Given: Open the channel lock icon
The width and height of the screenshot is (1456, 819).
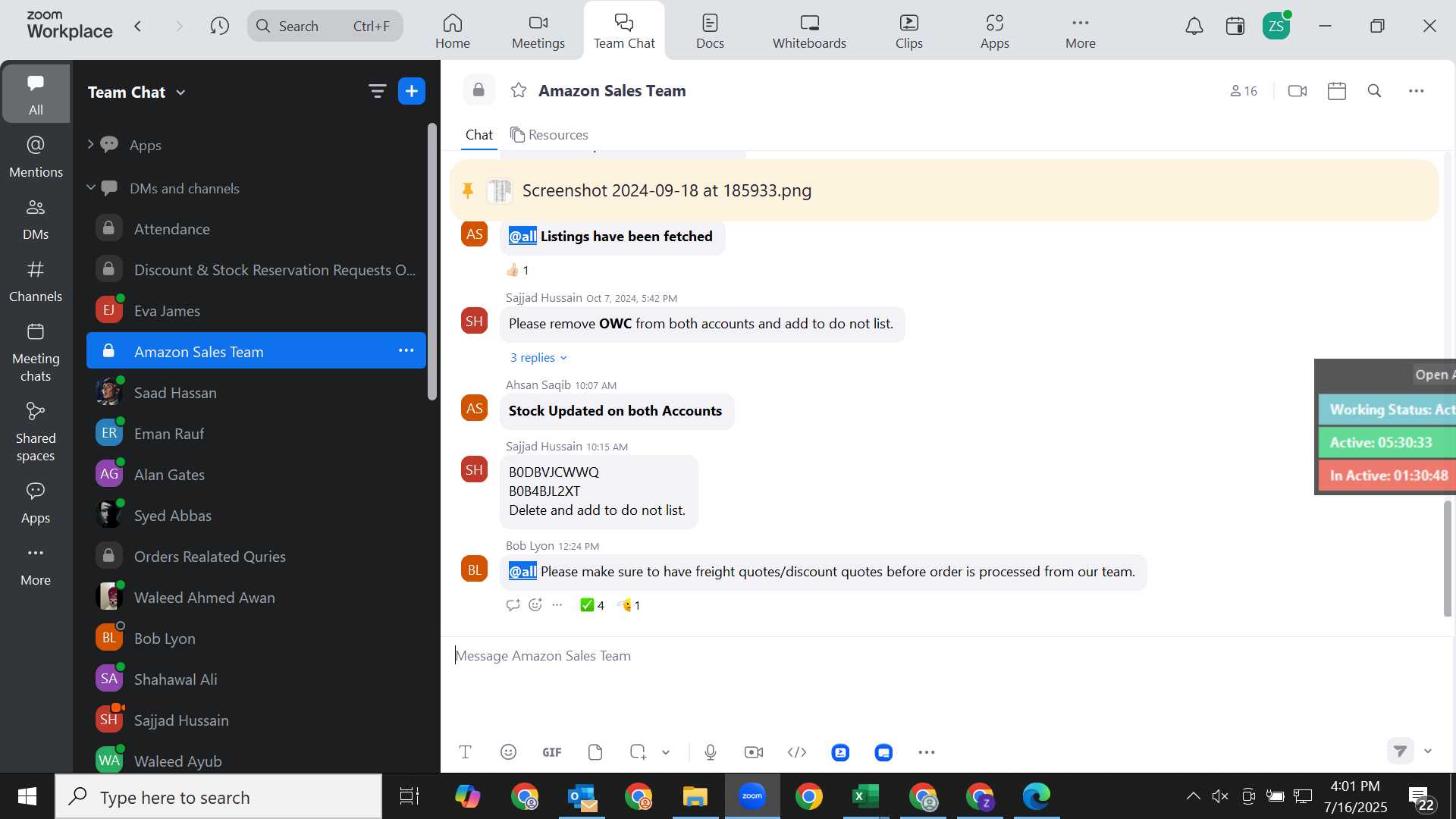Looking at the screenshot, I should tap(479, 90).
